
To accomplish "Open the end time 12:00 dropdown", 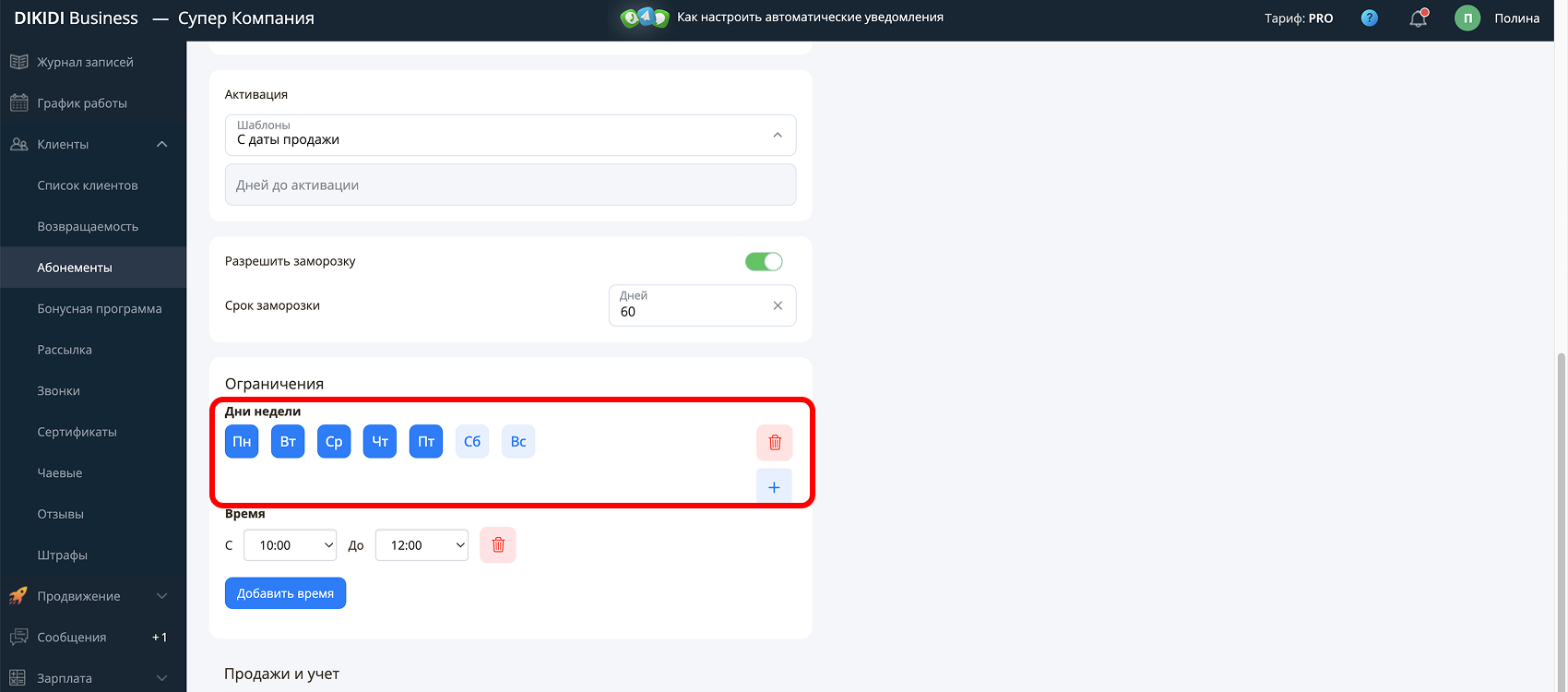I will pos(422,545).
